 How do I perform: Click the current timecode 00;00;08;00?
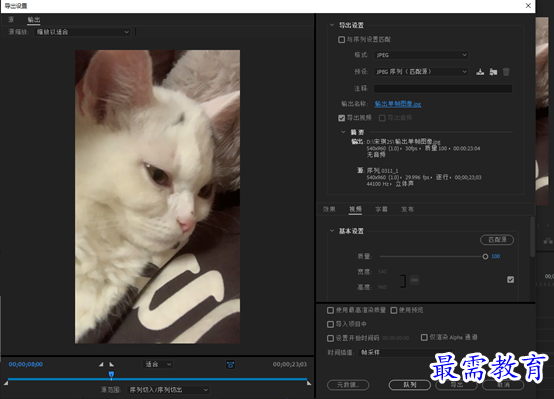pos(26,364)
